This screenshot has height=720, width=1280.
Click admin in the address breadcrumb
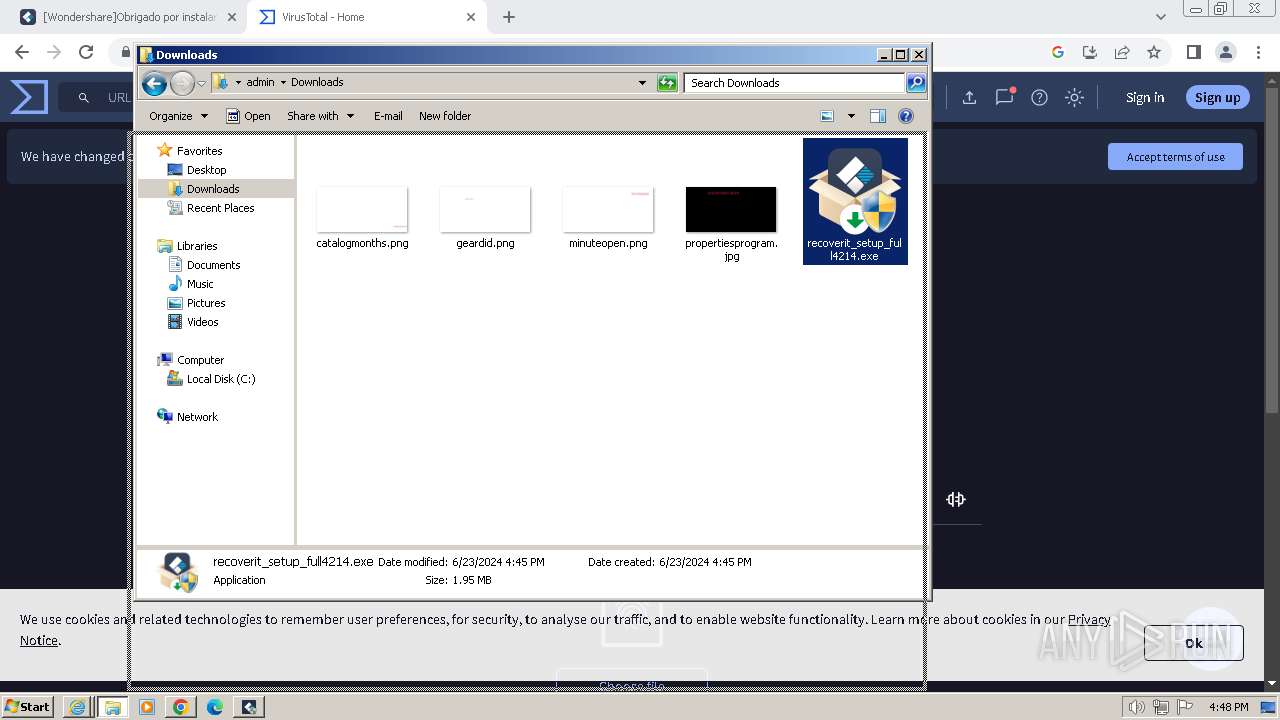(260, 83)
